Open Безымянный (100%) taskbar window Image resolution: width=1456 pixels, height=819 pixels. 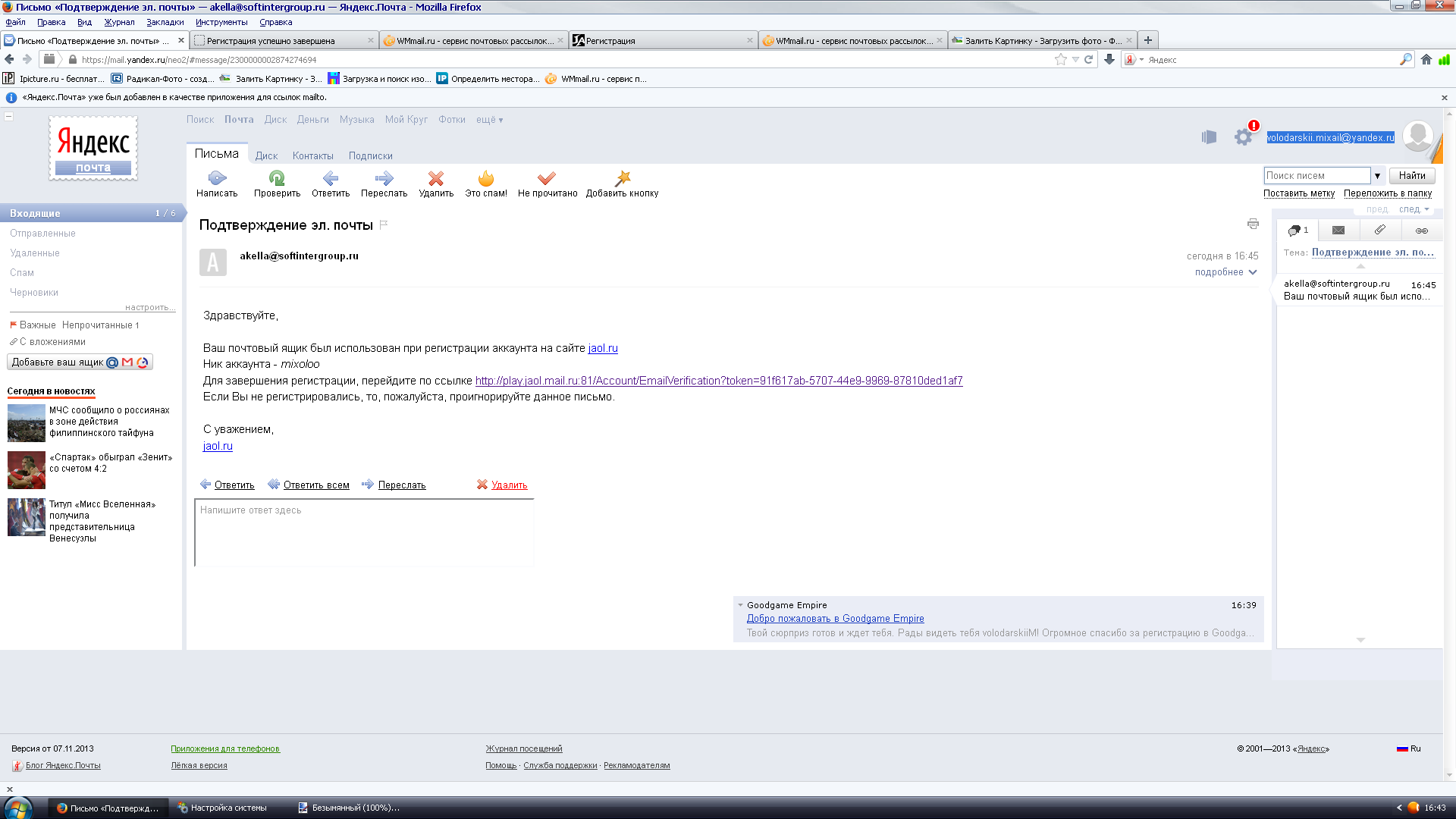[x=349, y=808]
